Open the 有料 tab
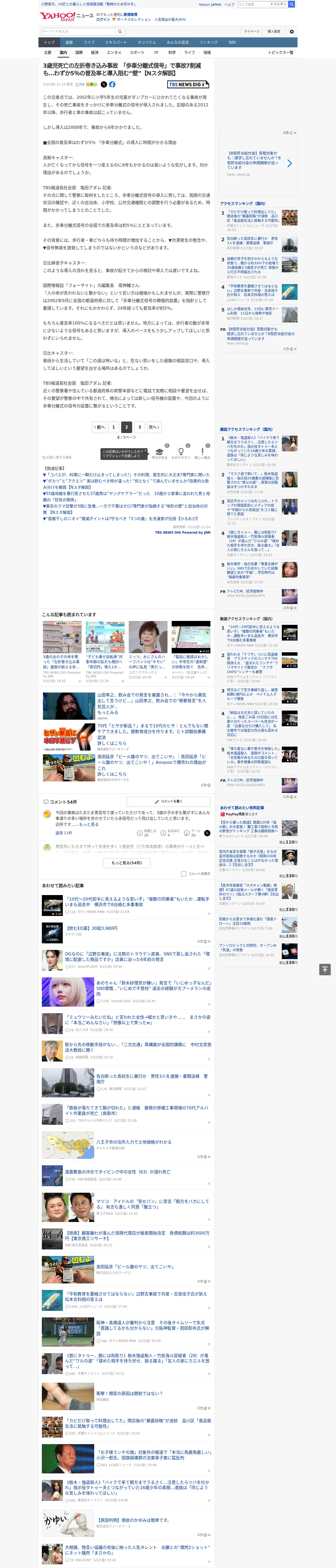 tap(232, 43)
